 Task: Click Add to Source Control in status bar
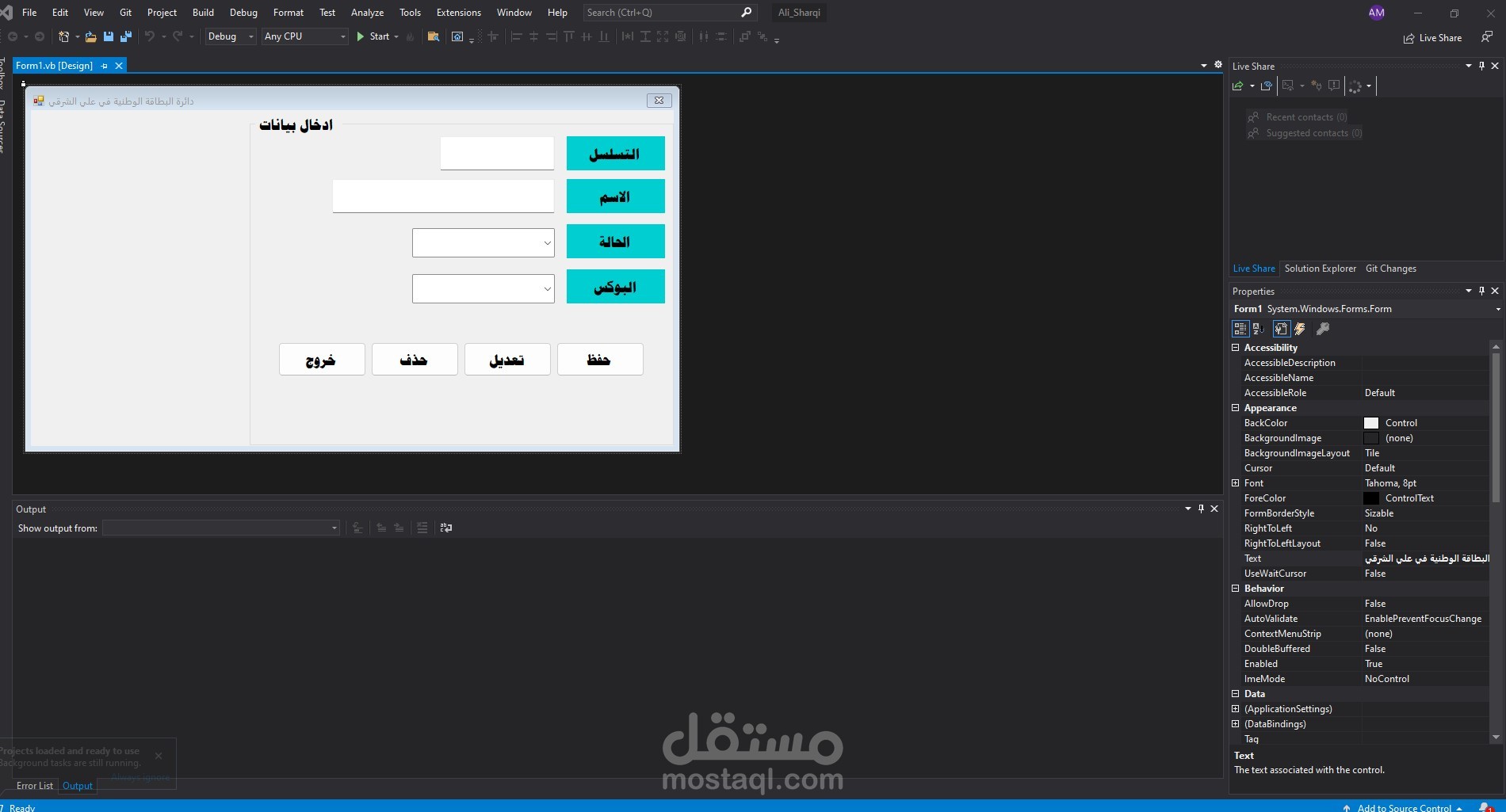click(x=1403, y=807)
